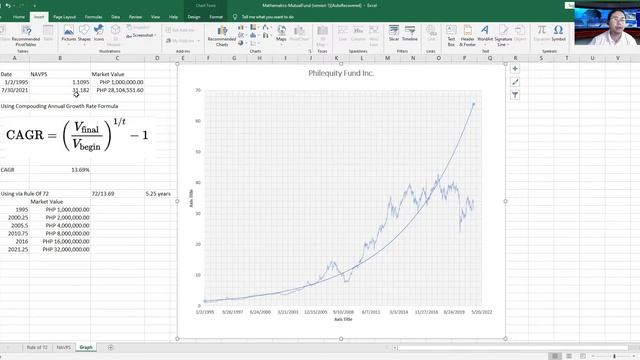
Task: Insert a Column sparkline
Action: point(358,33)
